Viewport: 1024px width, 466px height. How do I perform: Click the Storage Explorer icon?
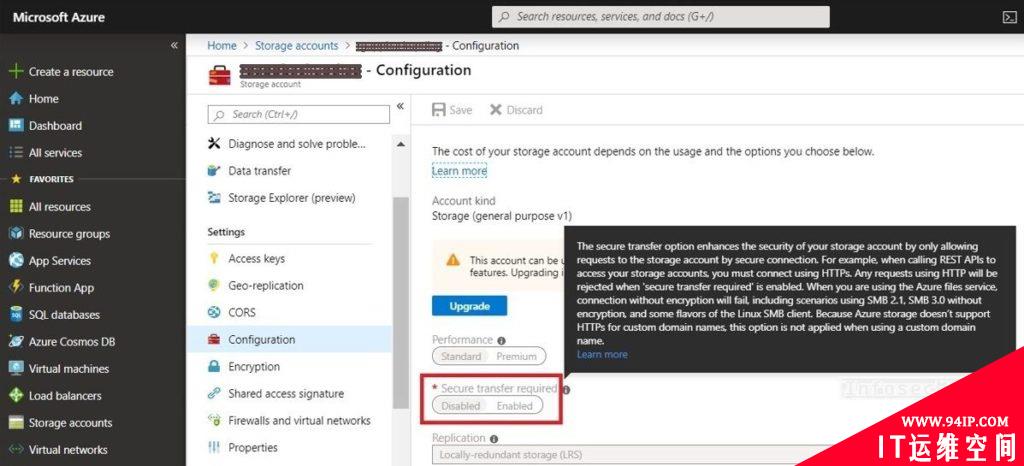(x=214, y=197)
